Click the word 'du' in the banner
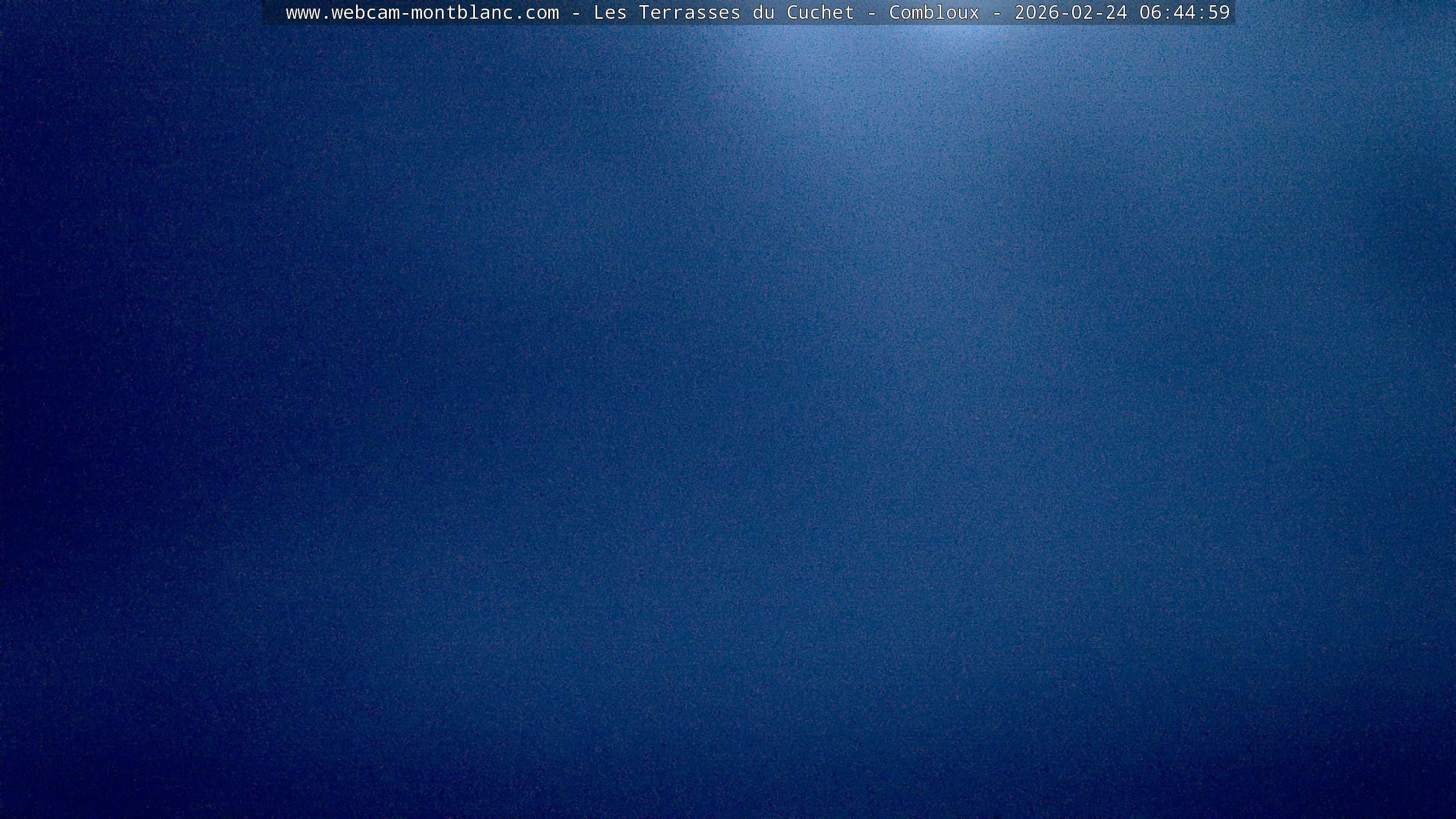Screen dimensions: 1456x819 click(x=763, y=13)
